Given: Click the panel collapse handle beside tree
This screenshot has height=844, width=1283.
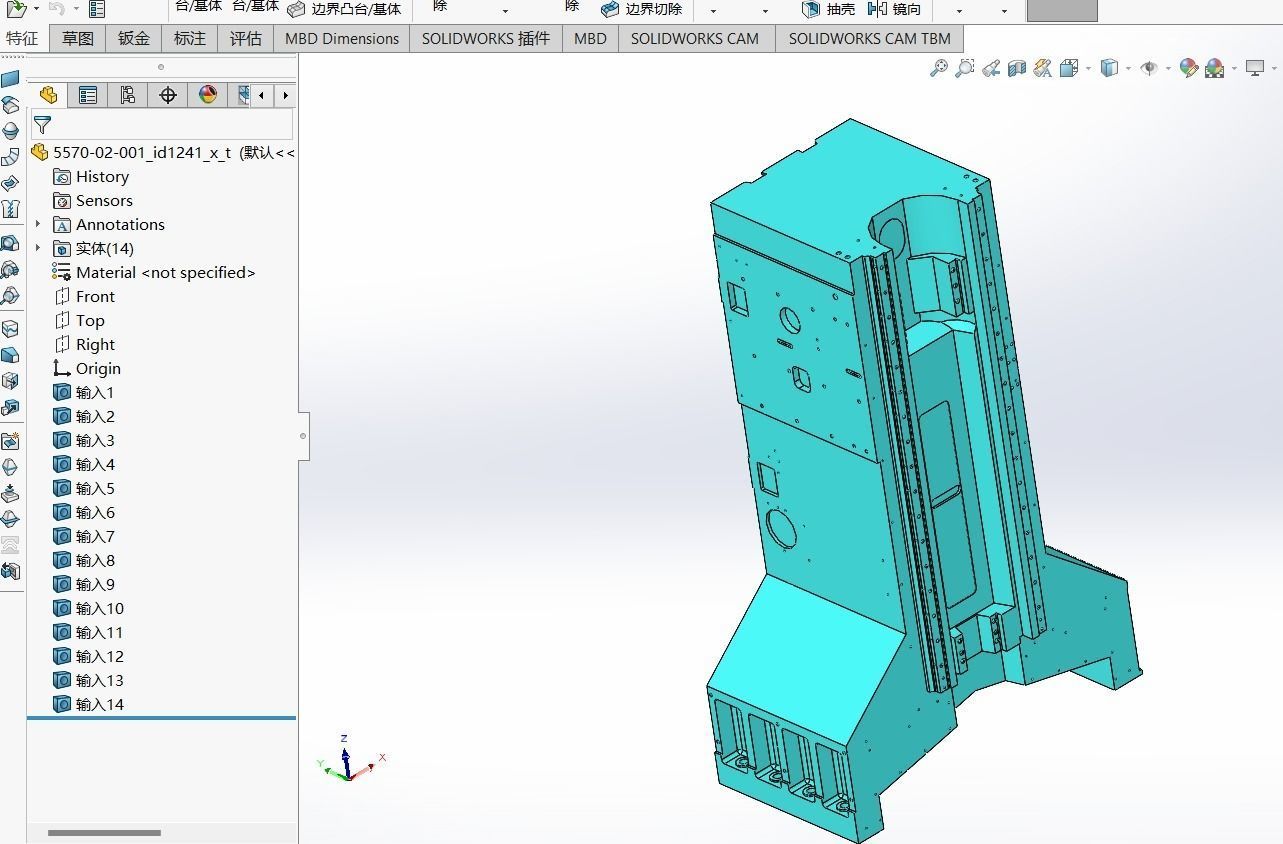Looking at the screenshot, I should pyautogui.click(x=303, y=436).
